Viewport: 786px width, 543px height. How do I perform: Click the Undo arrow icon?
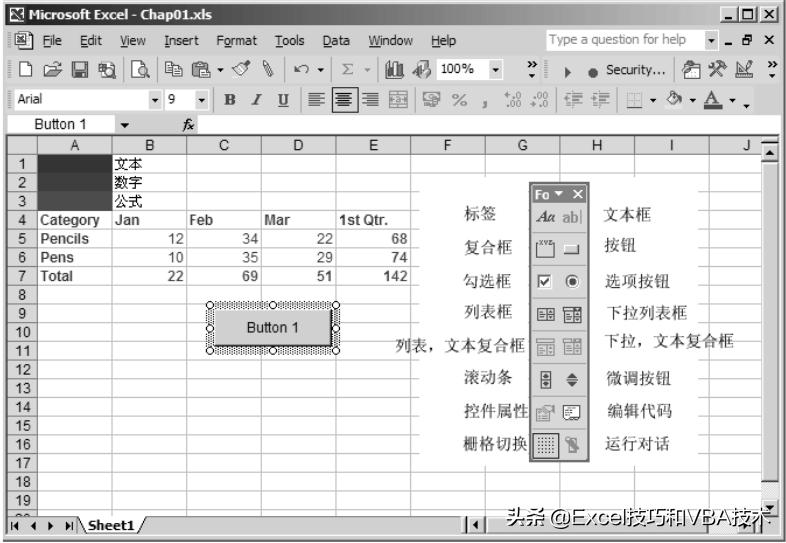301,69
